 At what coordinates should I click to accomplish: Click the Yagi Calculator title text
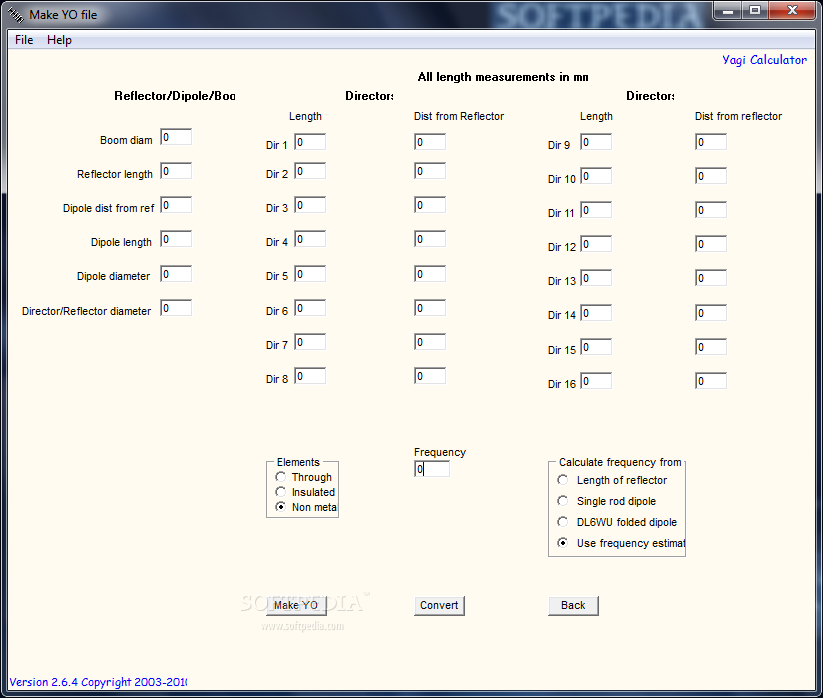(x=764, y=60)
